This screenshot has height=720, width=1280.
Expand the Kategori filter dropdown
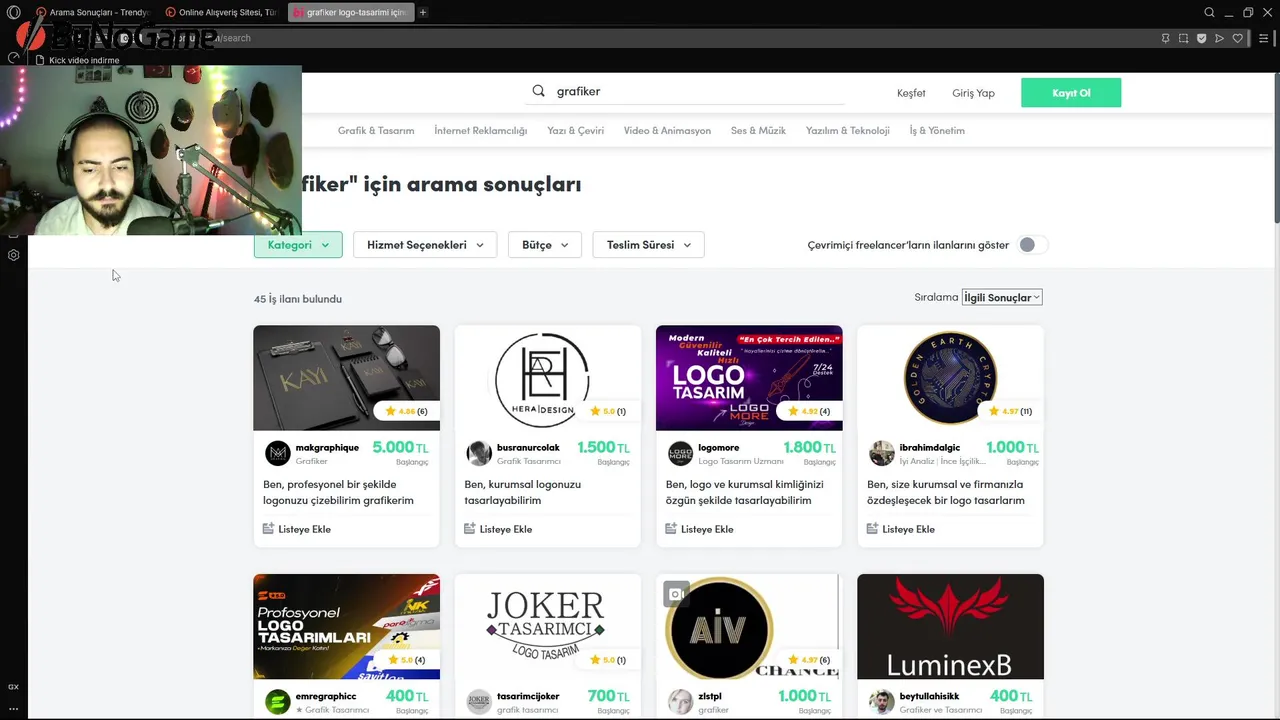[298, 245]
